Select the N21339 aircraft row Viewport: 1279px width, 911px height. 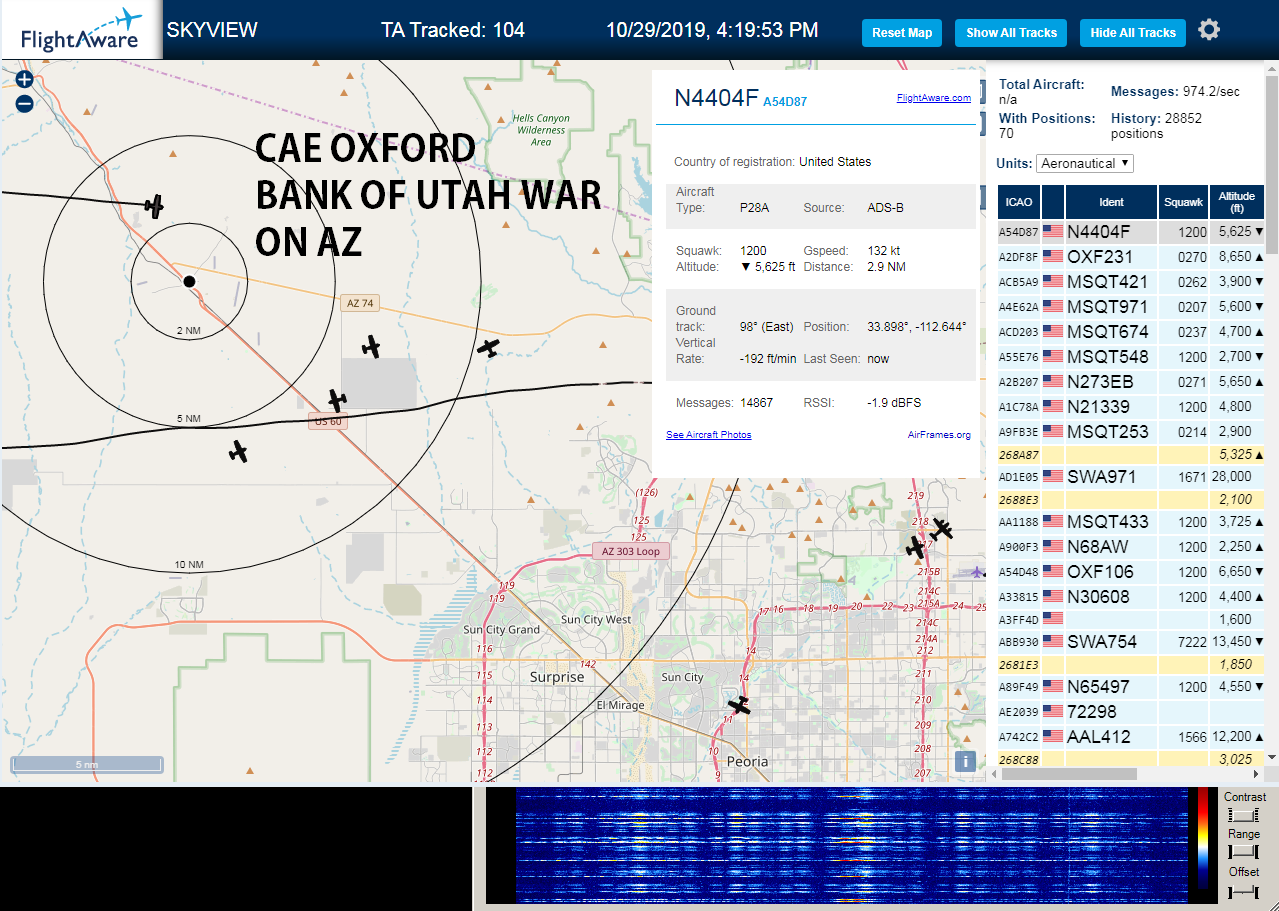(x=1131, y=406)
